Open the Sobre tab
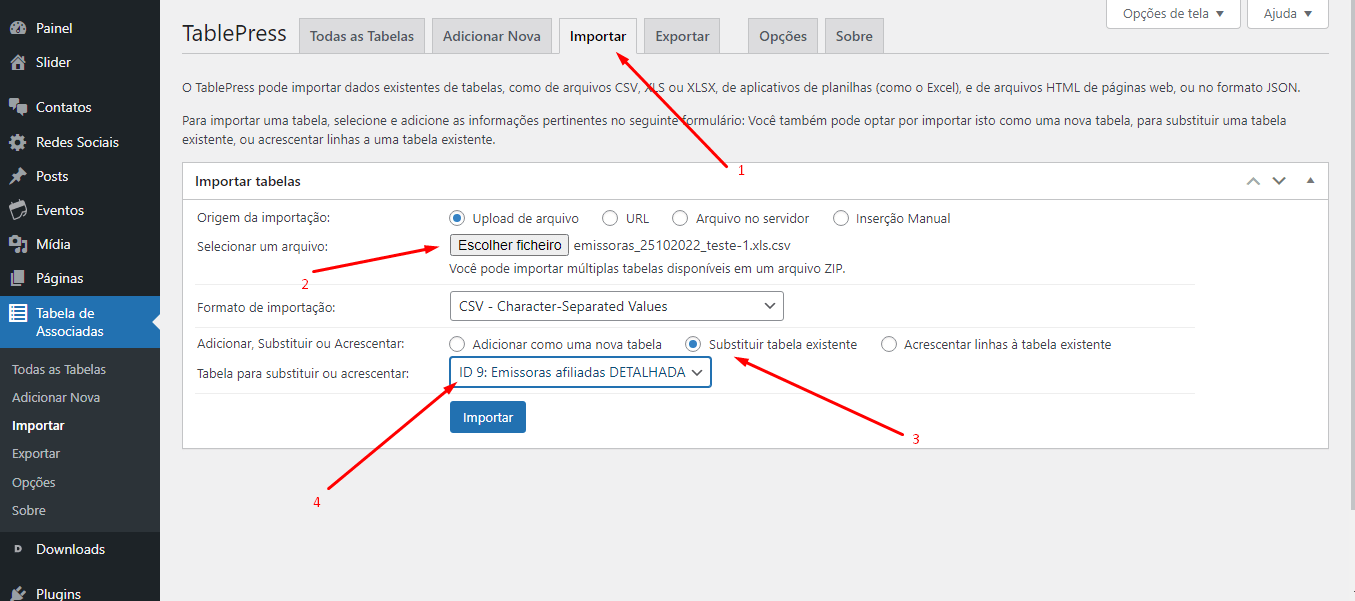This screenshot has width=1355, height=601. (x=854, y=36)
